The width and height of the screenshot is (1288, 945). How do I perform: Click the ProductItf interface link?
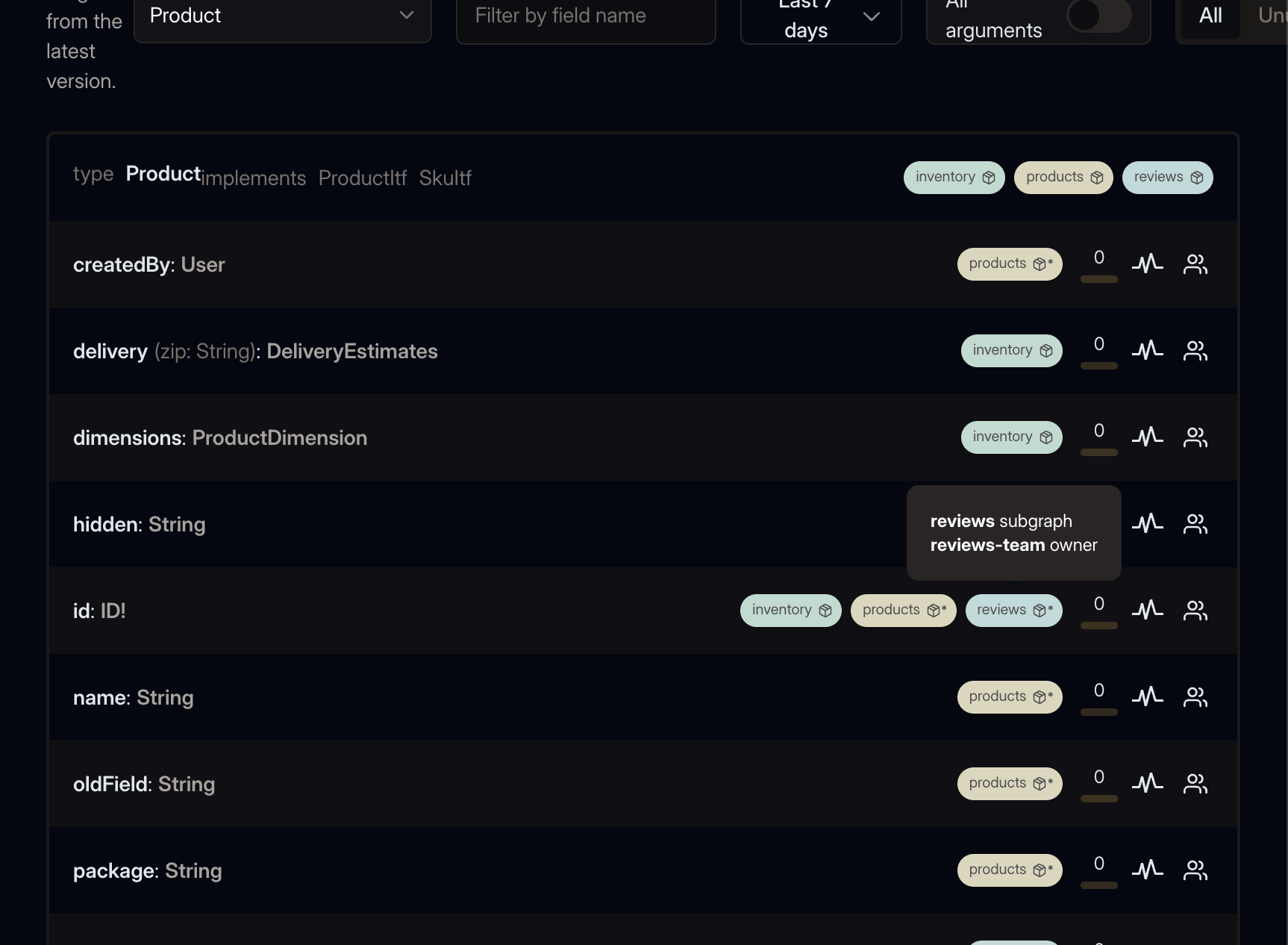(x=362, y=178)
